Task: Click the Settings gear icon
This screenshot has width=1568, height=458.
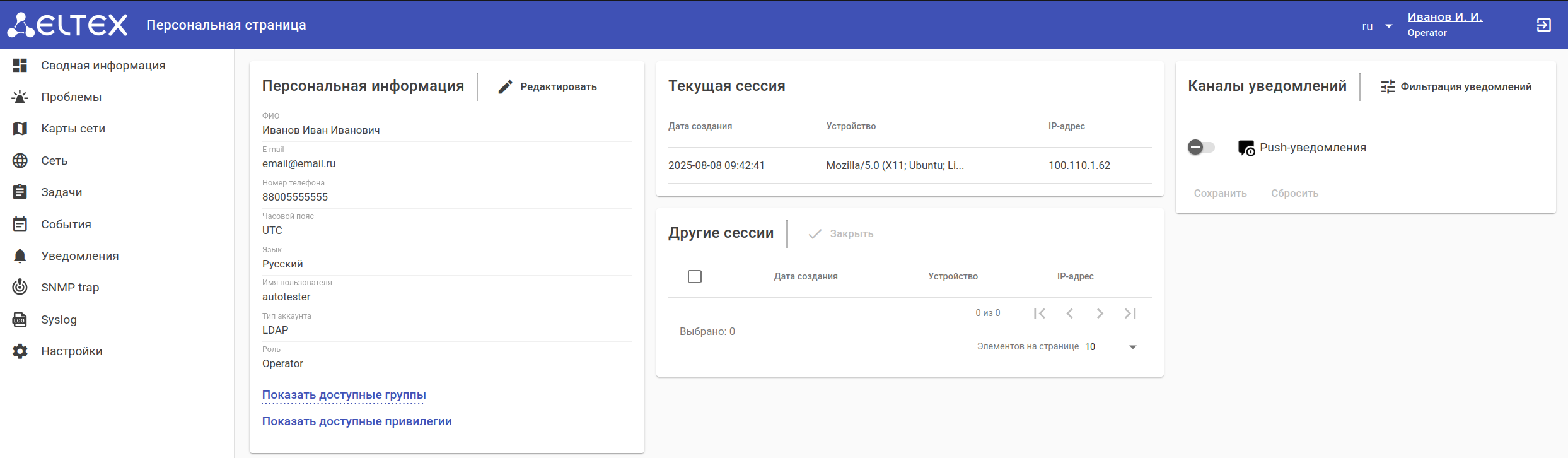Action: (20, 351)
